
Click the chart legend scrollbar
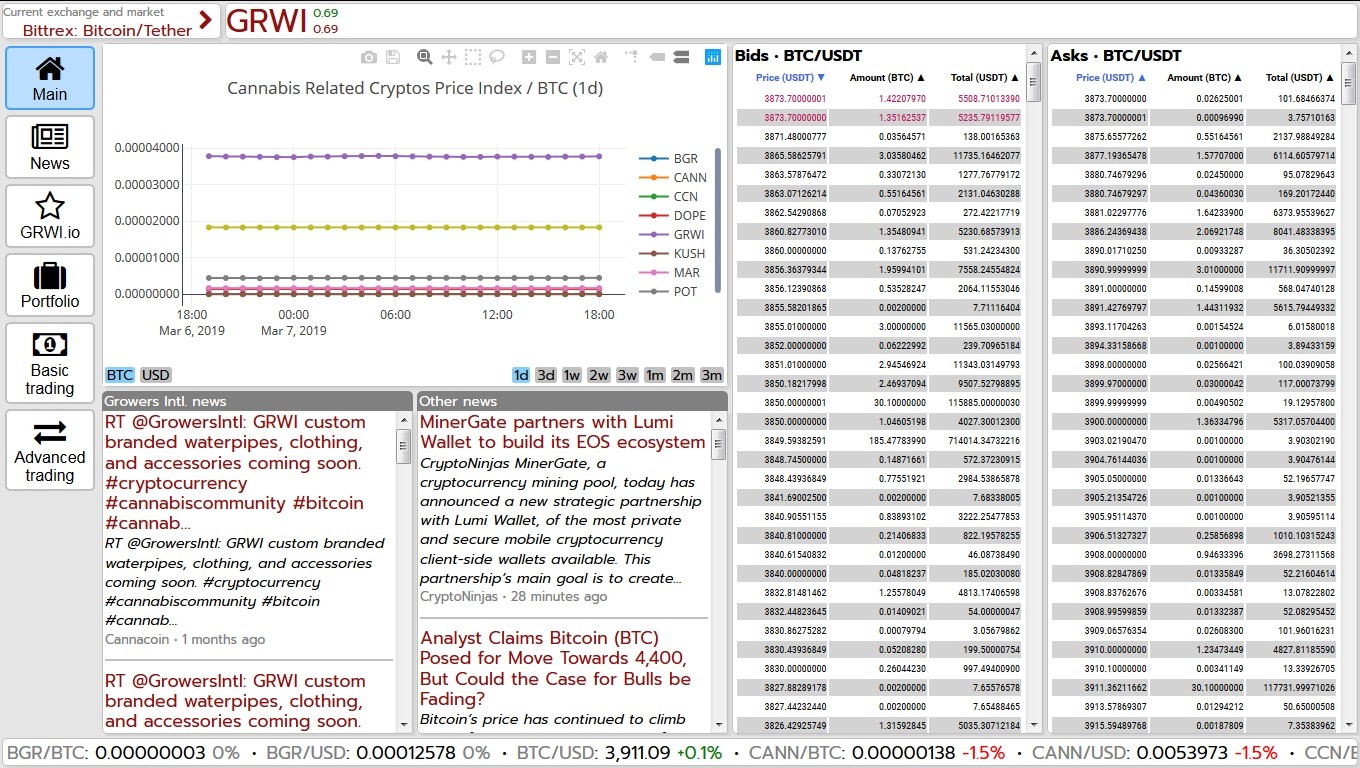[718, 220]
